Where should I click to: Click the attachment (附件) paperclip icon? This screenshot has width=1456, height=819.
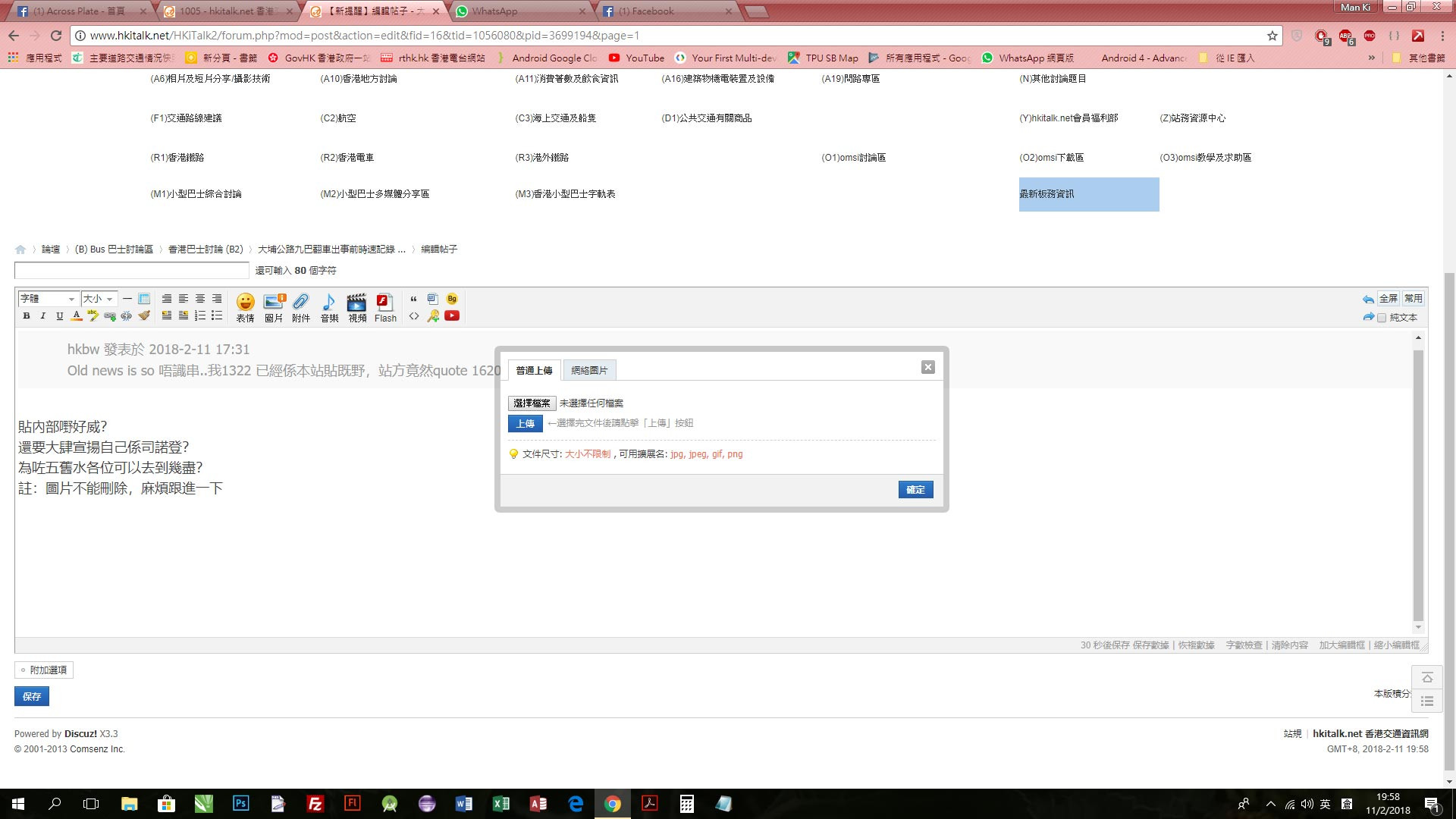[x=301, y=303]
